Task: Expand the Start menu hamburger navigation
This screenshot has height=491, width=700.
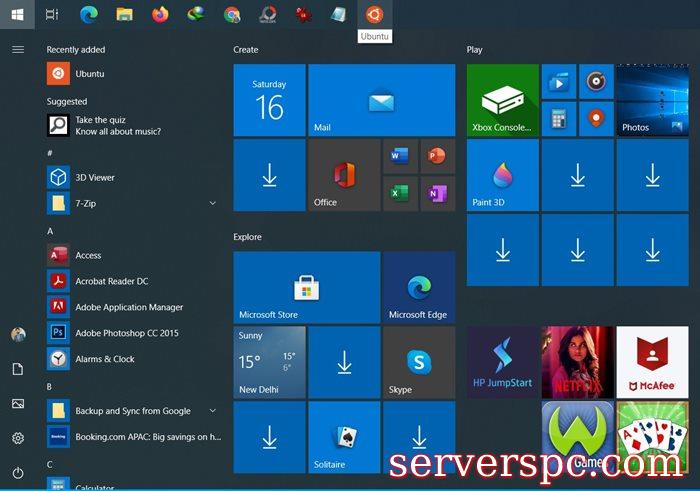Action: [18, 49]
